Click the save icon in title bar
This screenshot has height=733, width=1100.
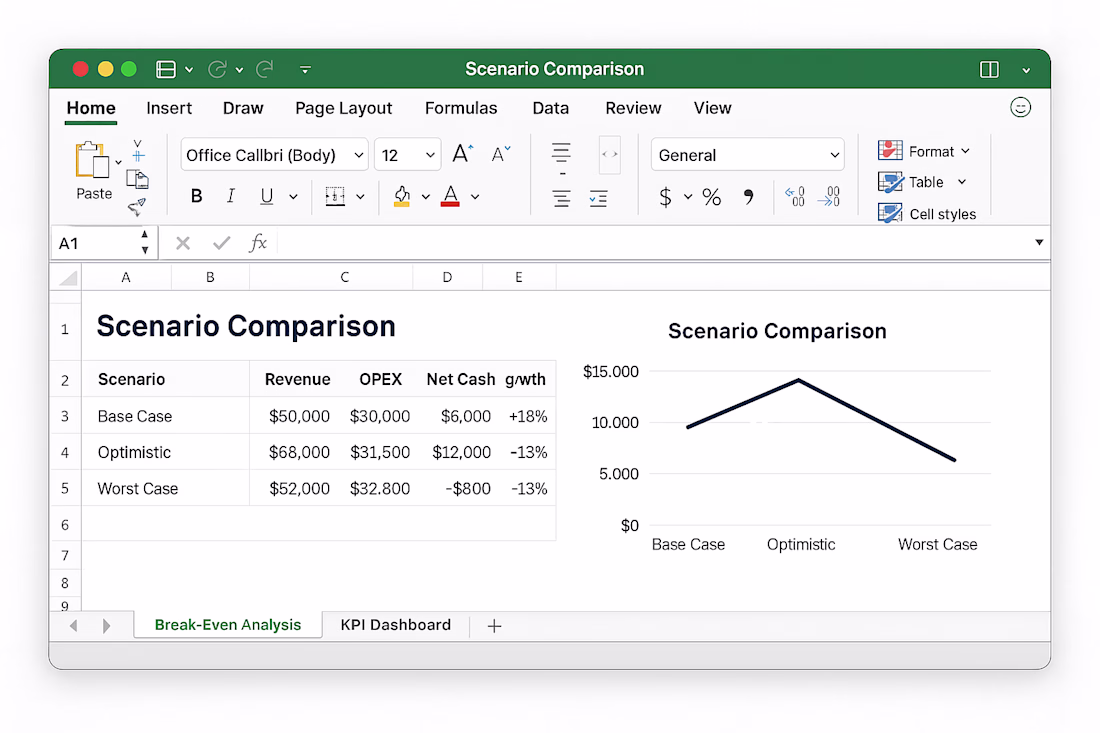(166, 69)
